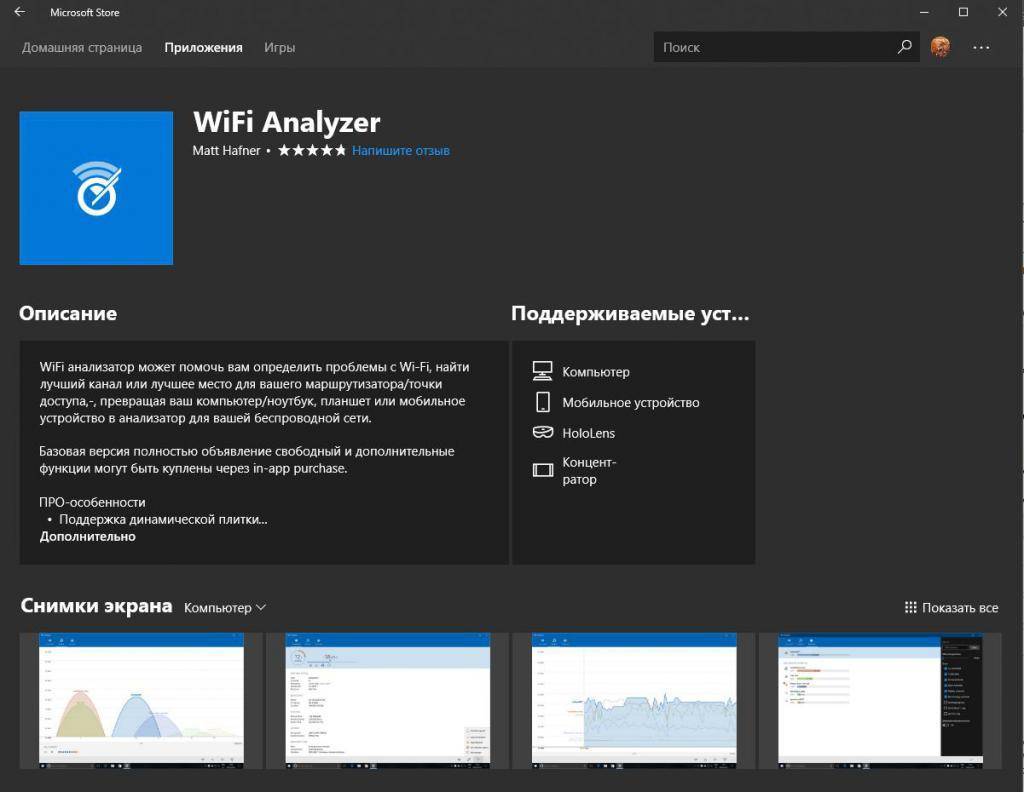Viewport: 1024px width, 792px height.
Task: Minimize the Microsoft Store window
Action: [x=924, y=12]
